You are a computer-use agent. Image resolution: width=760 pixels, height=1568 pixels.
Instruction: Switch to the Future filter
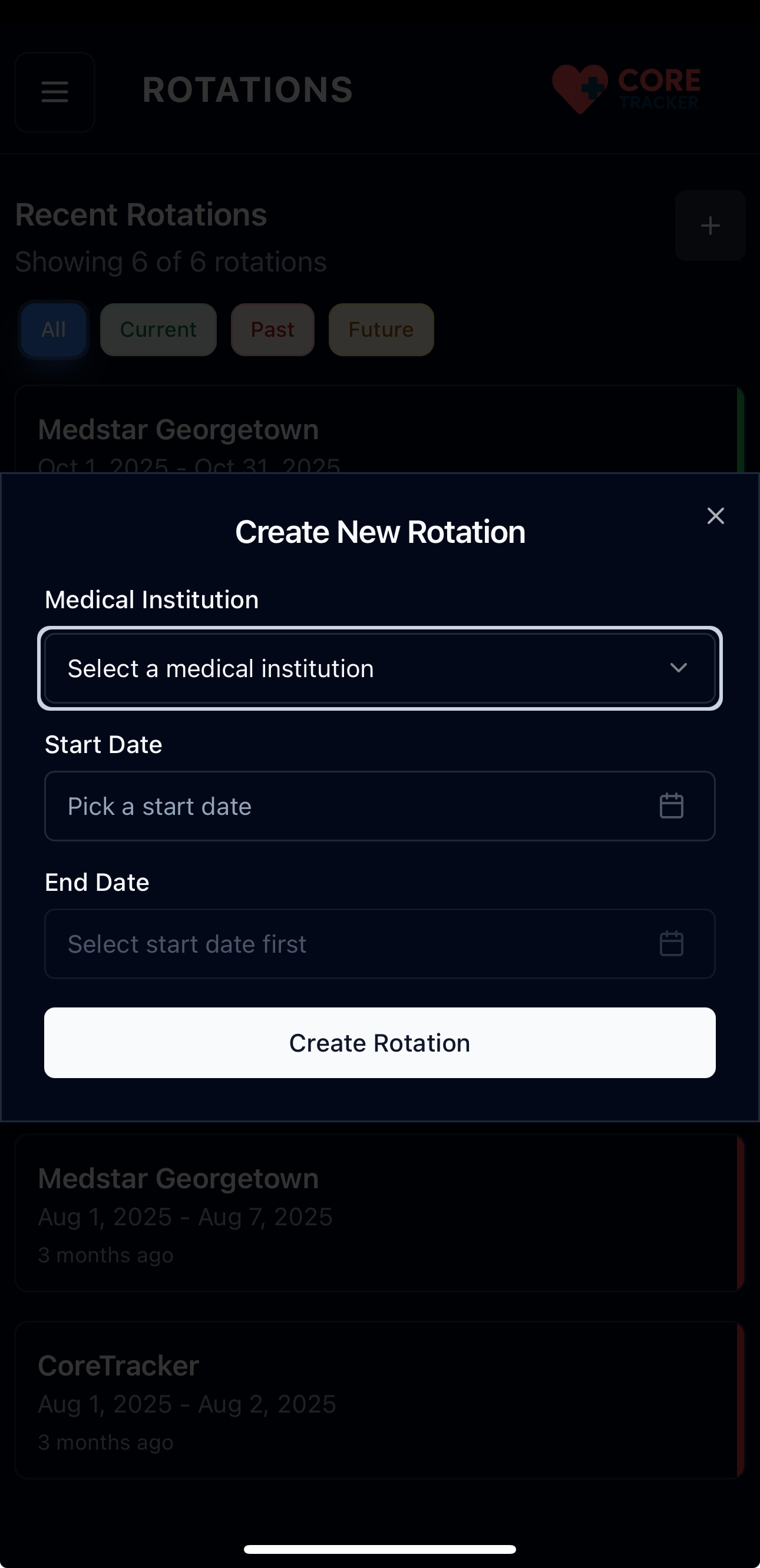click(381, 329)
